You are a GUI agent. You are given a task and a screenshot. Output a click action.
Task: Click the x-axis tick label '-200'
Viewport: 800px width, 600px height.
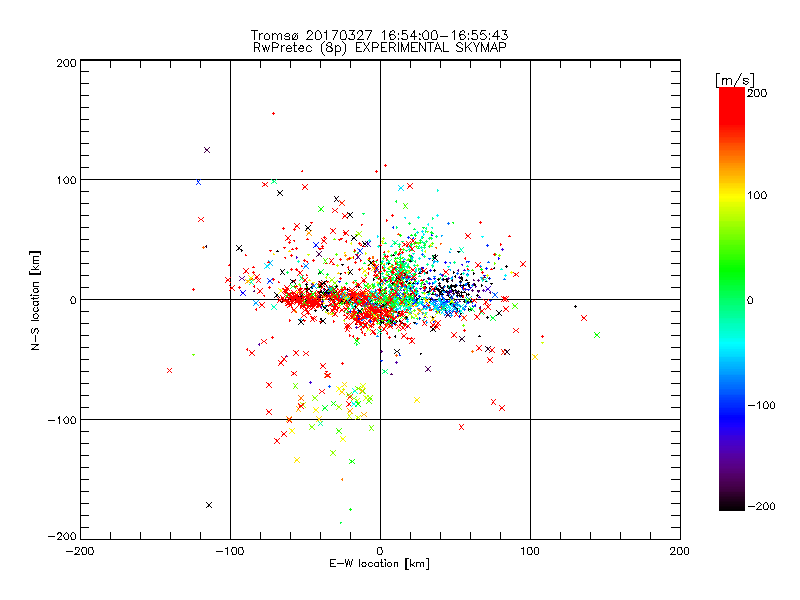[x=80, y=552]
